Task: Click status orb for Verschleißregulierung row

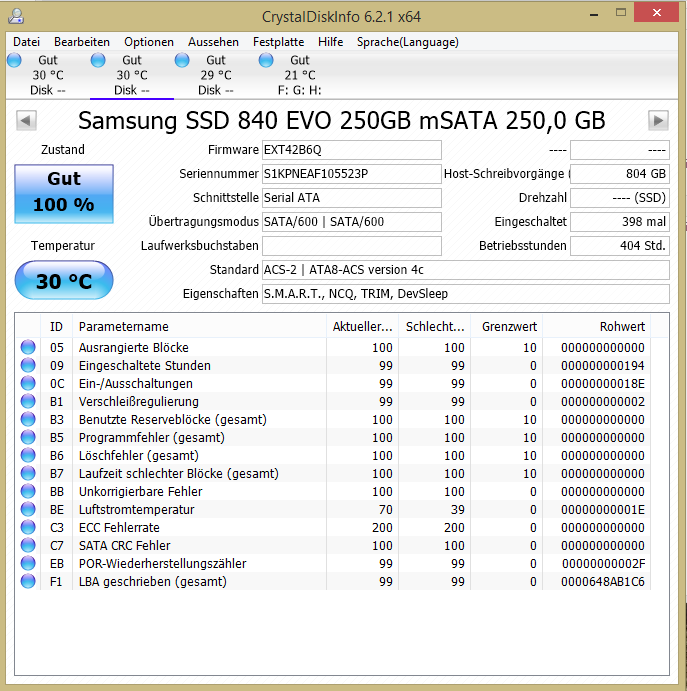Action: pos(28,401)
